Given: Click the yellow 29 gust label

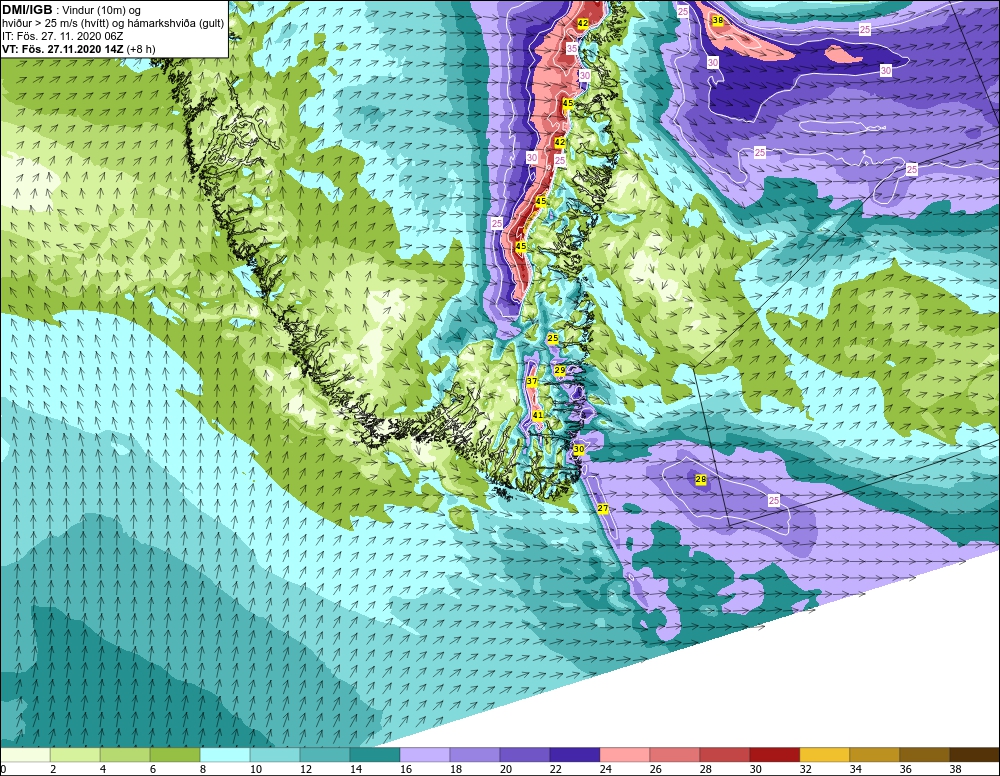Looking at the screenshot, I should coord(560,370).
